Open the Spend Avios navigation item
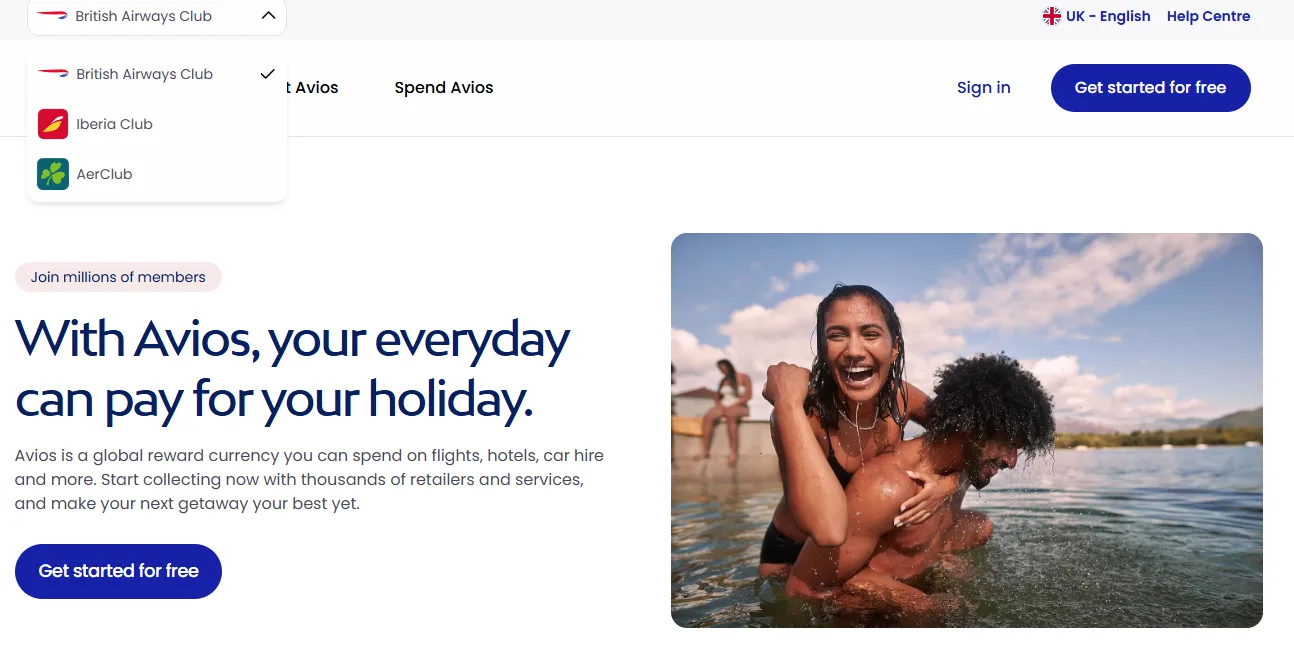 [444, 88]
